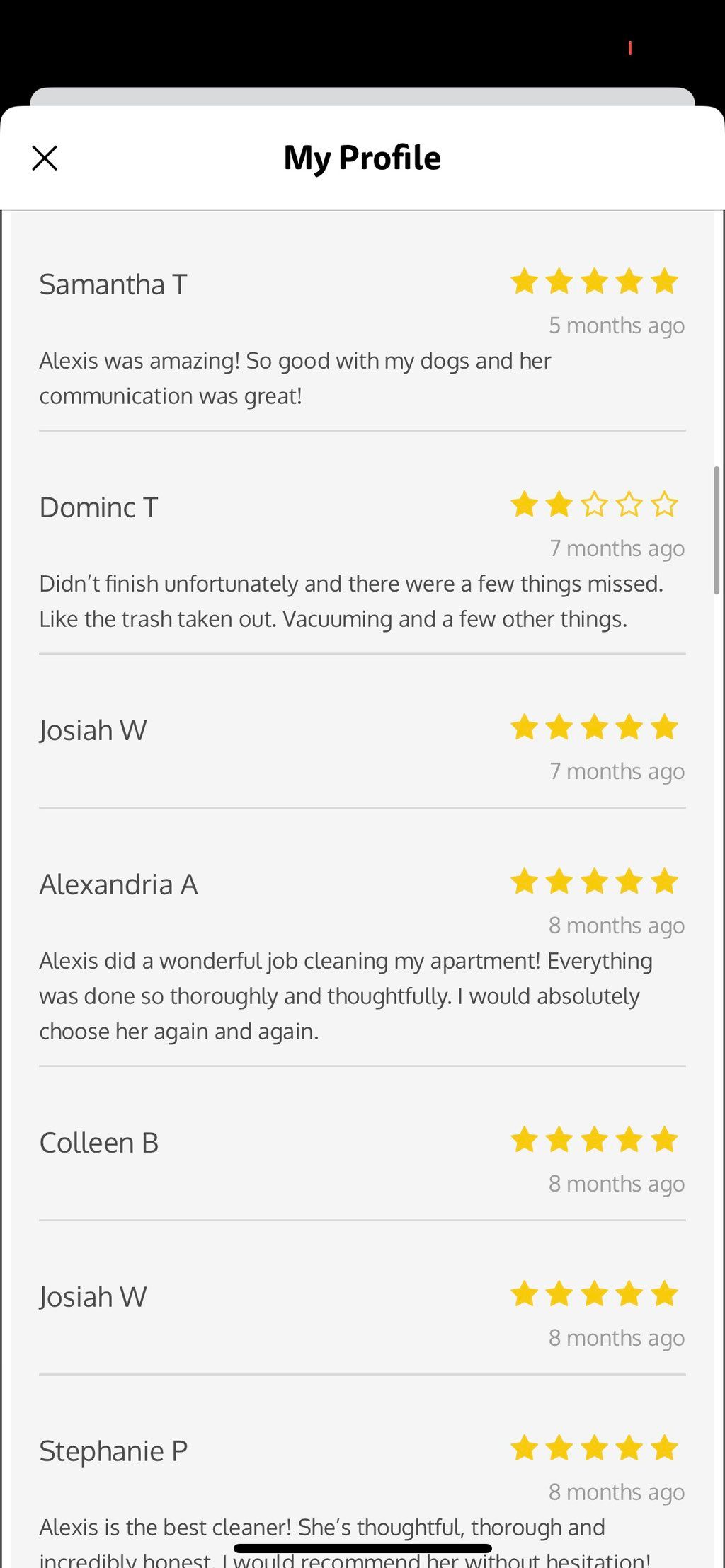Tap the My Profile title
Viewport: 725px width, 1568px height.
[x=362, y=158]
